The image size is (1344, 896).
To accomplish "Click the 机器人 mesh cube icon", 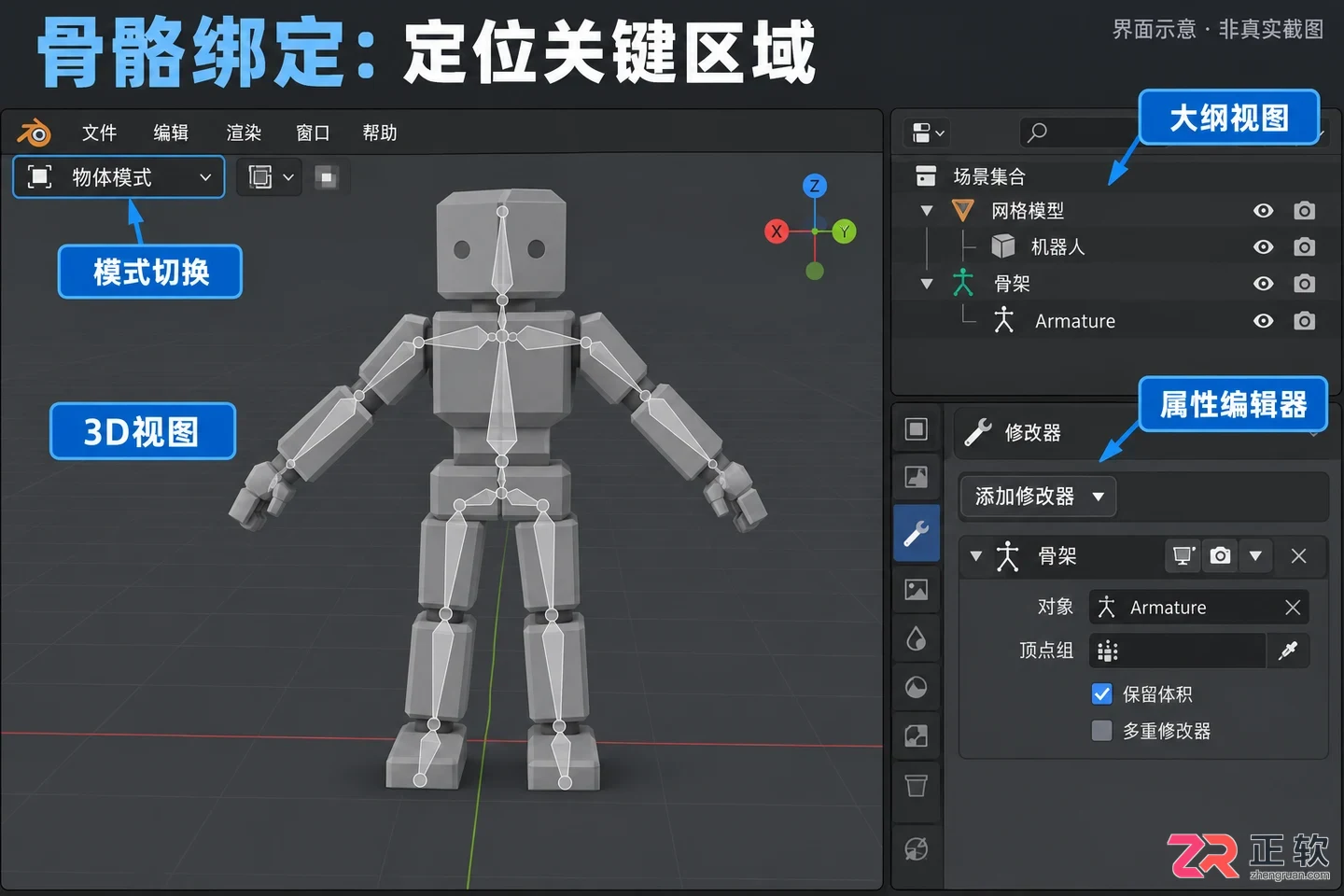I will pyautogui.click(x=1003, y=245).
